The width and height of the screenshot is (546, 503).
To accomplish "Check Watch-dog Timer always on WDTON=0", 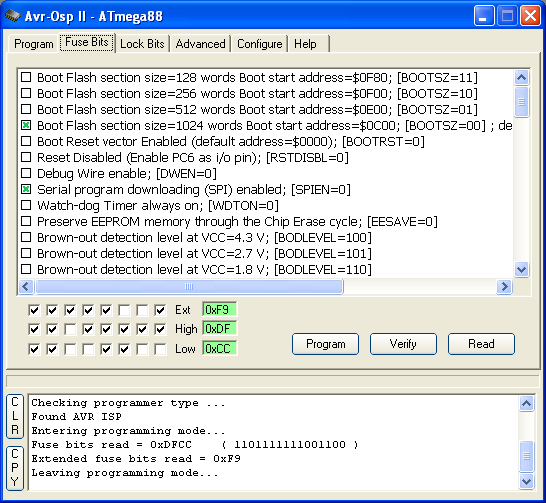I will point(26,205).
